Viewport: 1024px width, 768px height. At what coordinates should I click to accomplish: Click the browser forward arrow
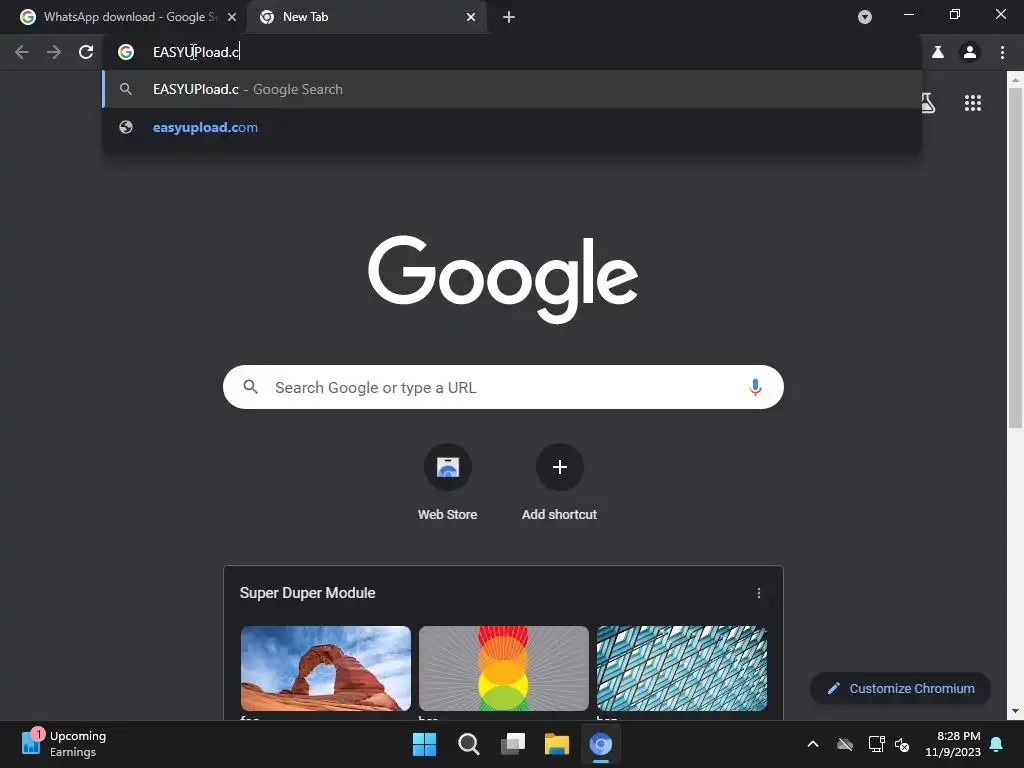[x=54, y=52]
